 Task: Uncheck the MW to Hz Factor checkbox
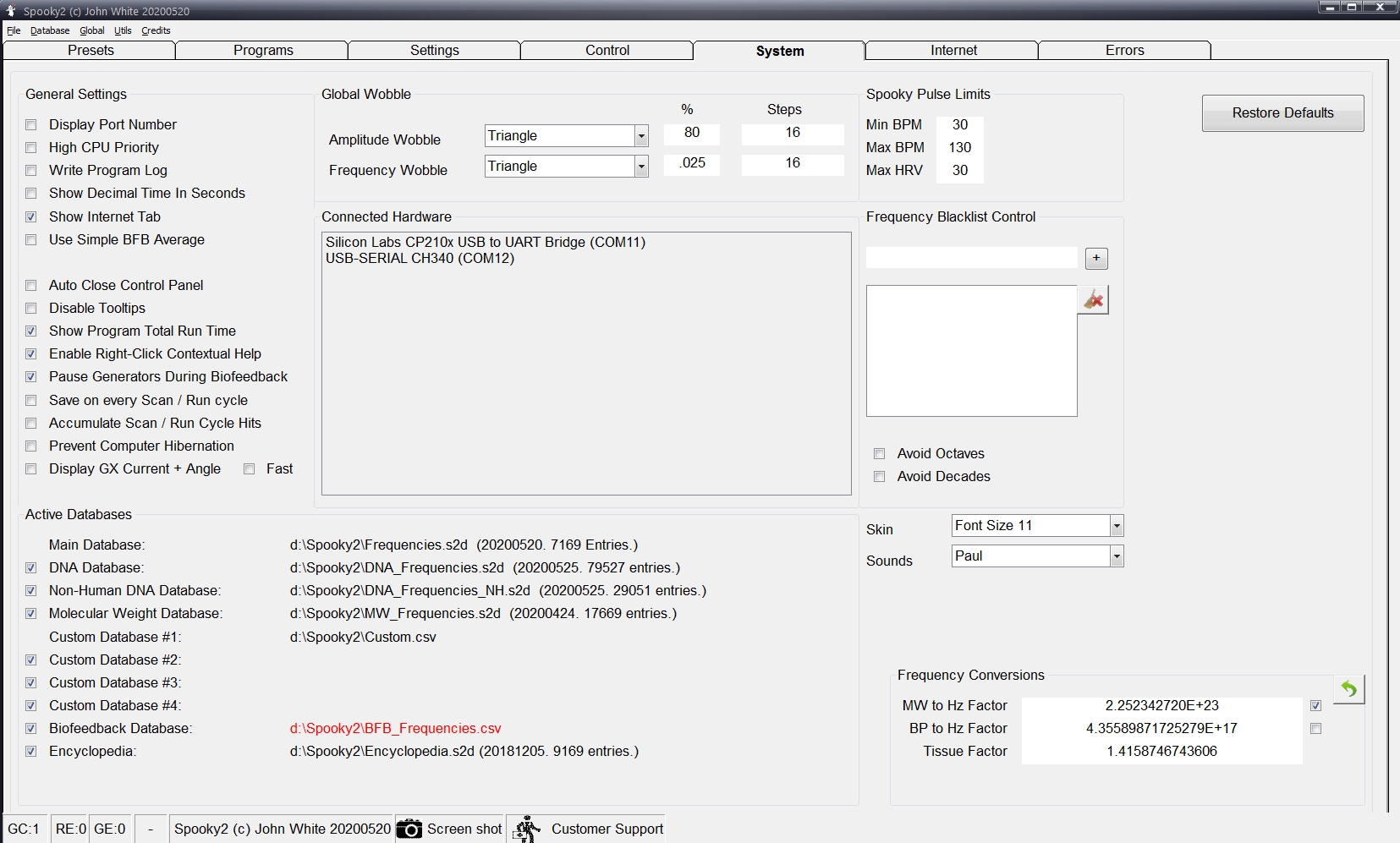tap(1315, 706)
